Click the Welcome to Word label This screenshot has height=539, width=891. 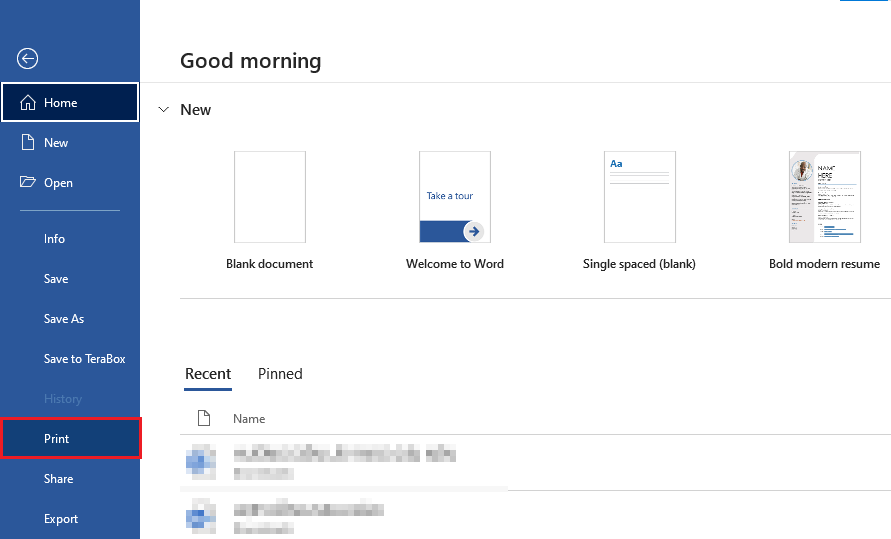pyautogui.click(x=455, y=264)
